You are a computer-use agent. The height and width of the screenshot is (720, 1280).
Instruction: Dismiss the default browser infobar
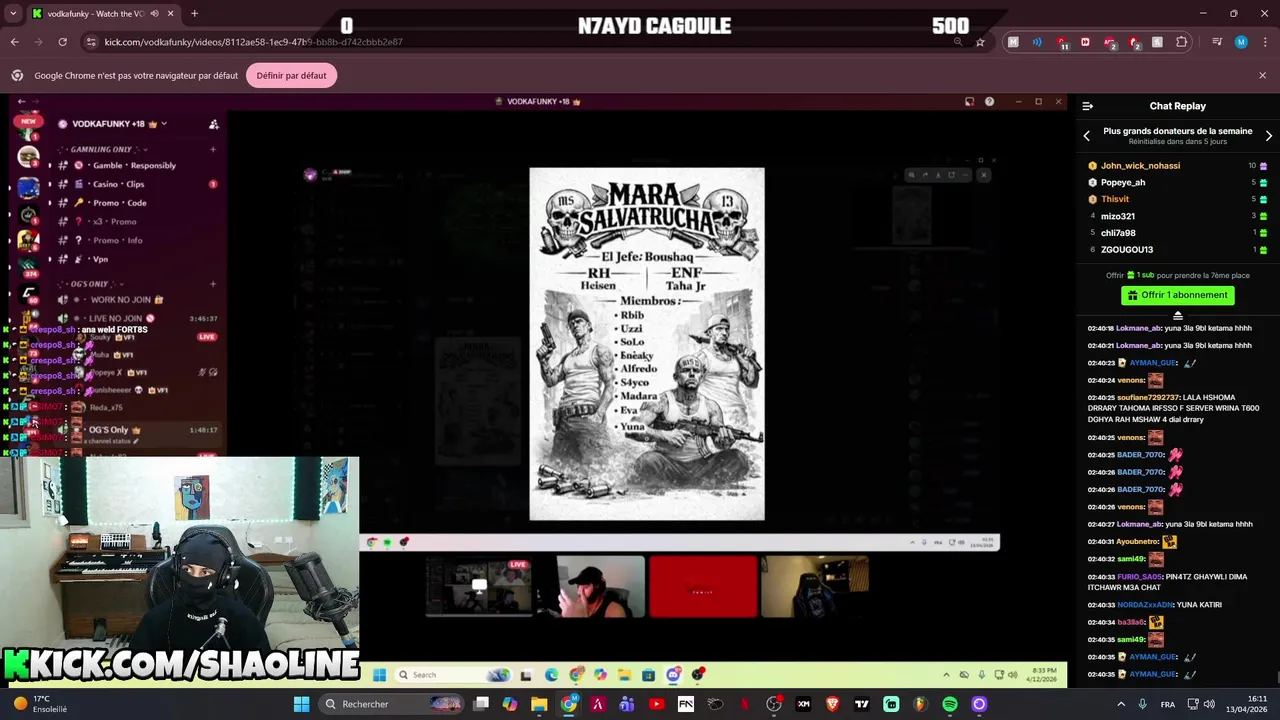point(1262,75)
